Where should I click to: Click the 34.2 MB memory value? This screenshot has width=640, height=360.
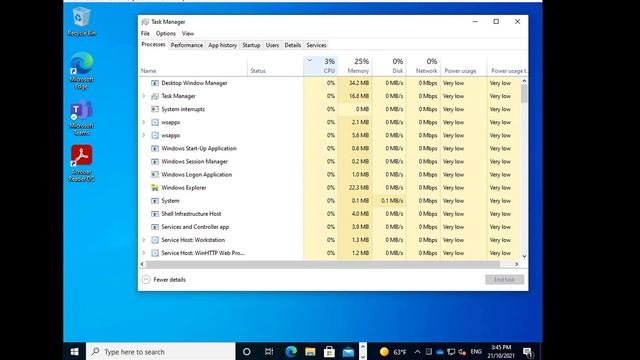point(359,83)
